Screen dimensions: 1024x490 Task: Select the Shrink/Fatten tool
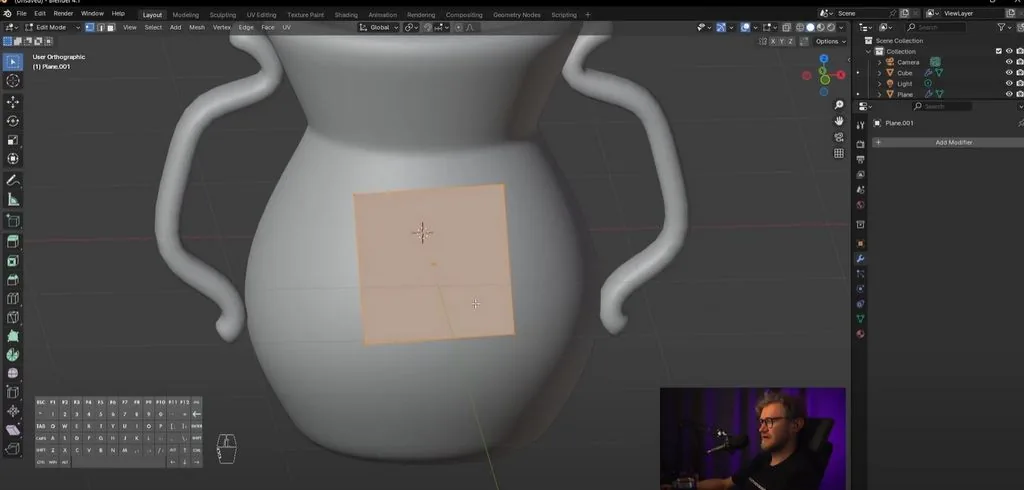click(x=13, y=411)
